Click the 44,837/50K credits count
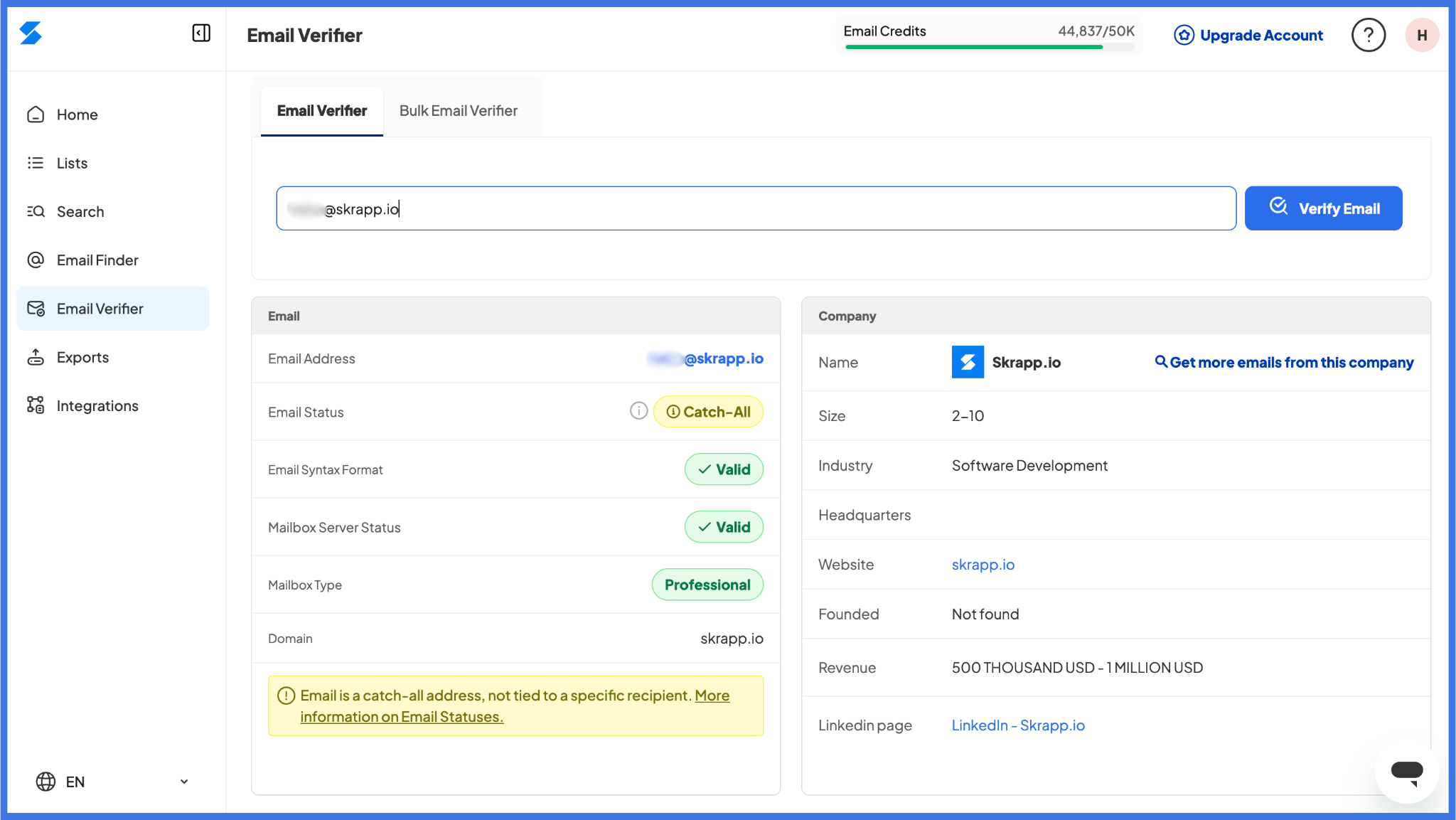 coord(1096,31)
